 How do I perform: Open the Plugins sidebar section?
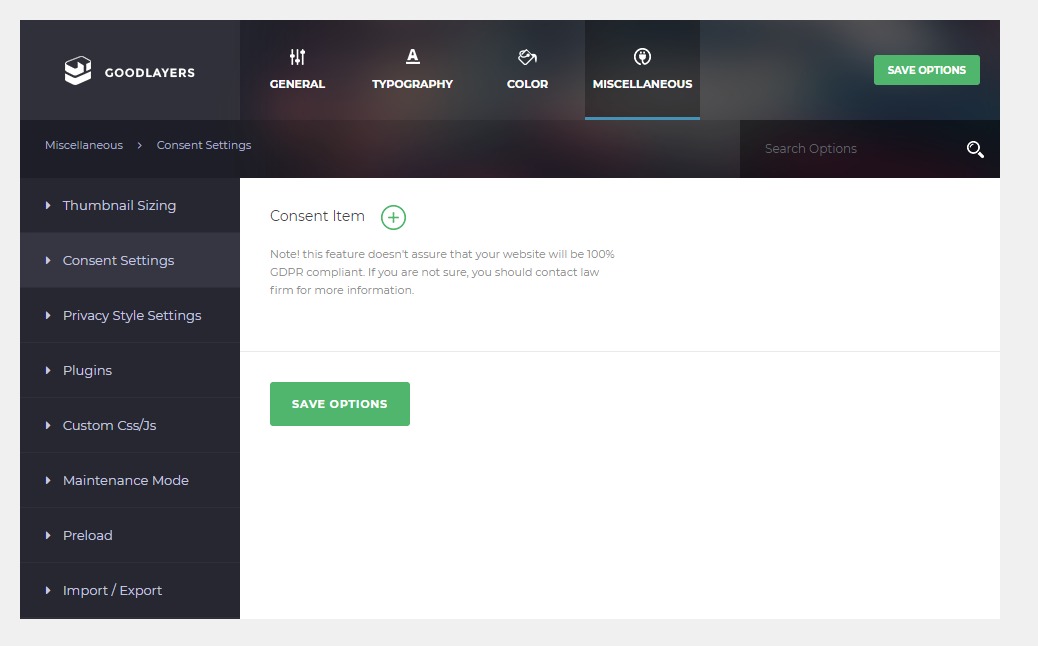point(130,370)
